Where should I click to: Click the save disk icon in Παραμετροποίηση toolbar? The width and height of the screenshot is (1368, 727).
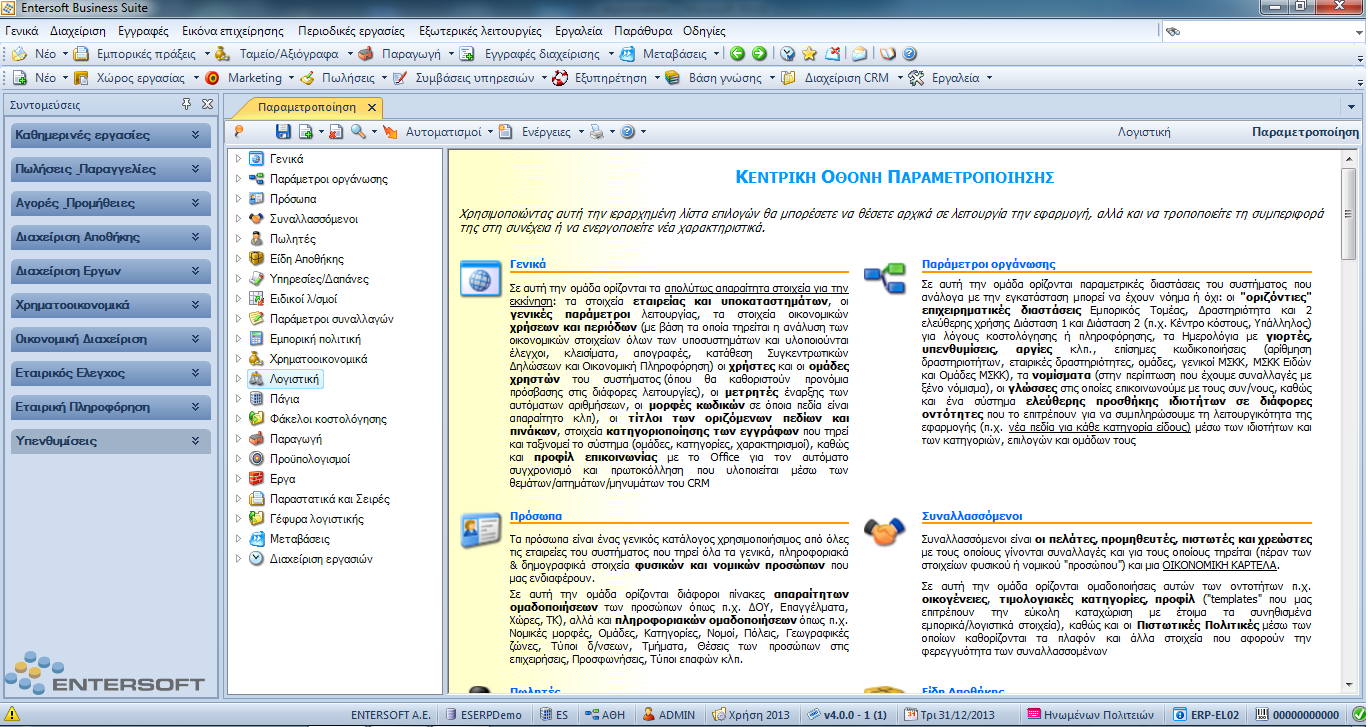[x=283, y=131]
